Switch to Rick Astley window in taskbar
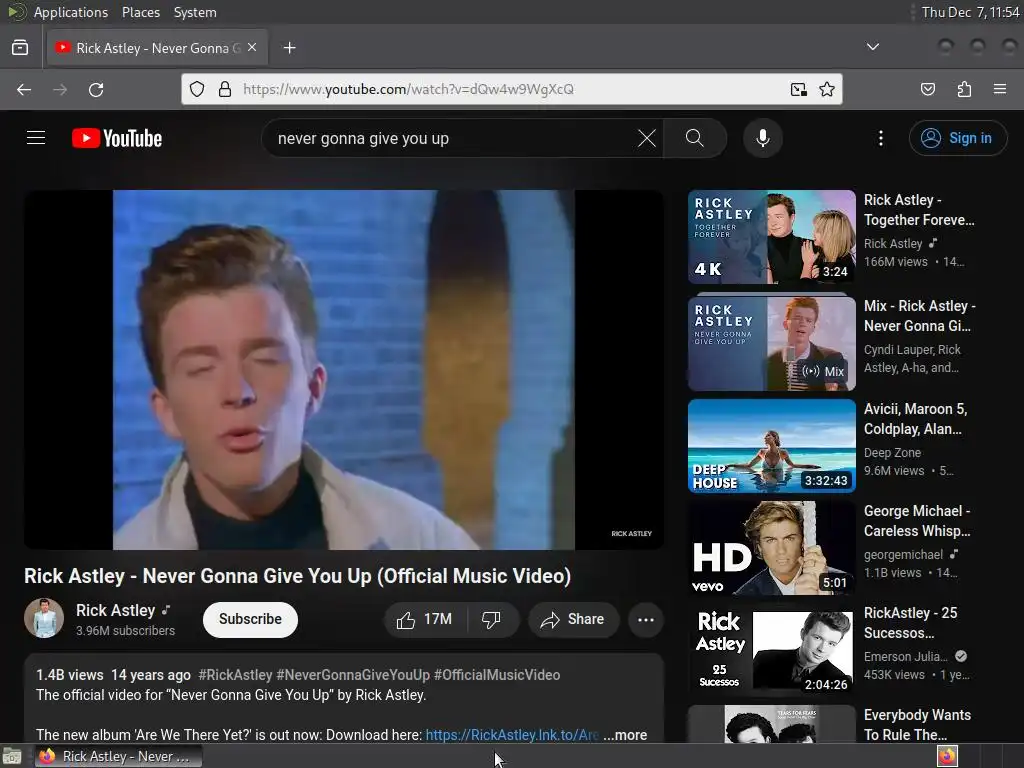Image resolution: width=1024 pixels, height=768 pixels. point(118,756)
